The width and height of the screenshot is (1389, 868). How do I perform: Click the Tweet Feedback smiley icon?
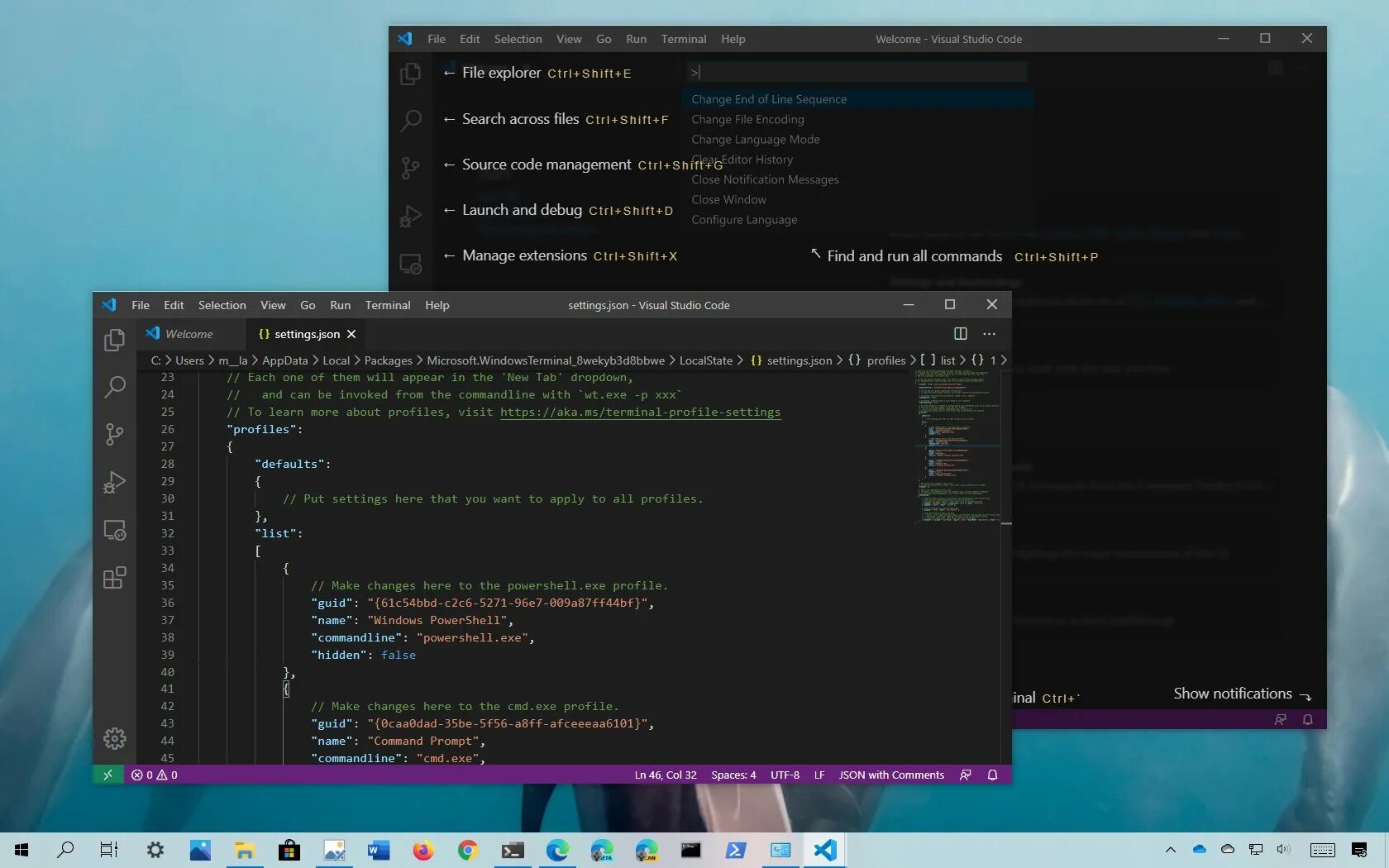point(966,775)
